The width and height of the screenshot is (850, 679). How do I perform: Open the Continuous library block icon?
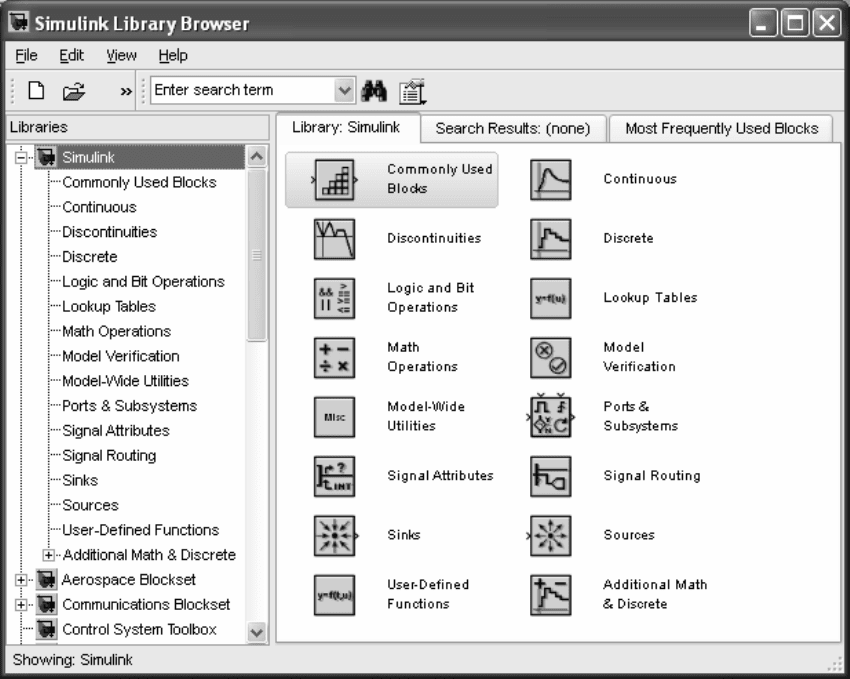(550, 179)
